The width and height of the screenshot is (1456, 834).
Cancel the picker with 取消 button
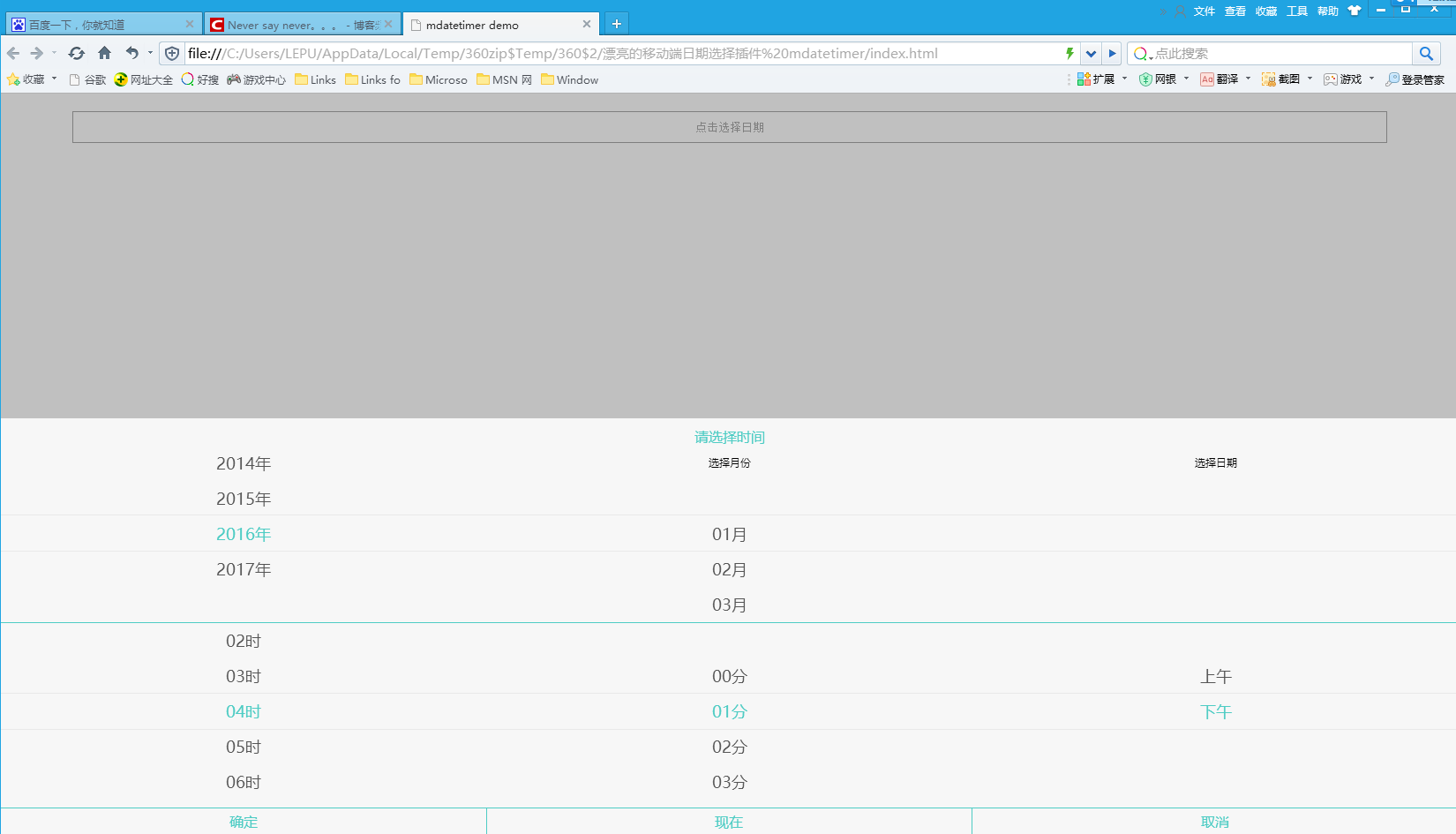(x=1215, y=822)
